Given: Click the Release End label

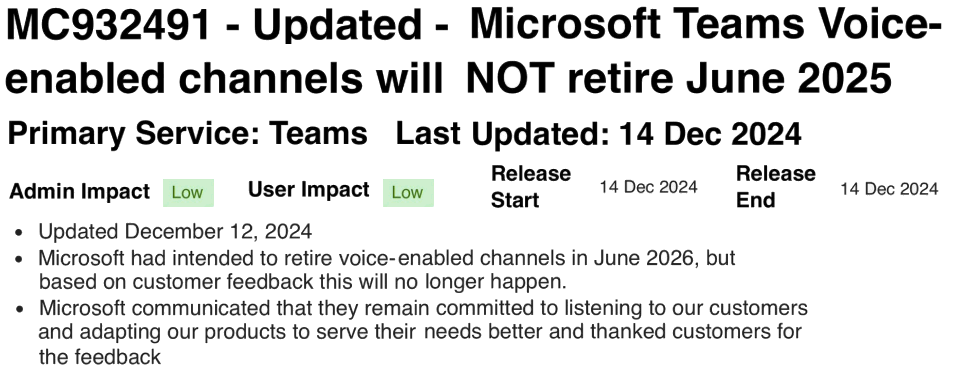Looking at the screenshot, I should tap(776, 186).
